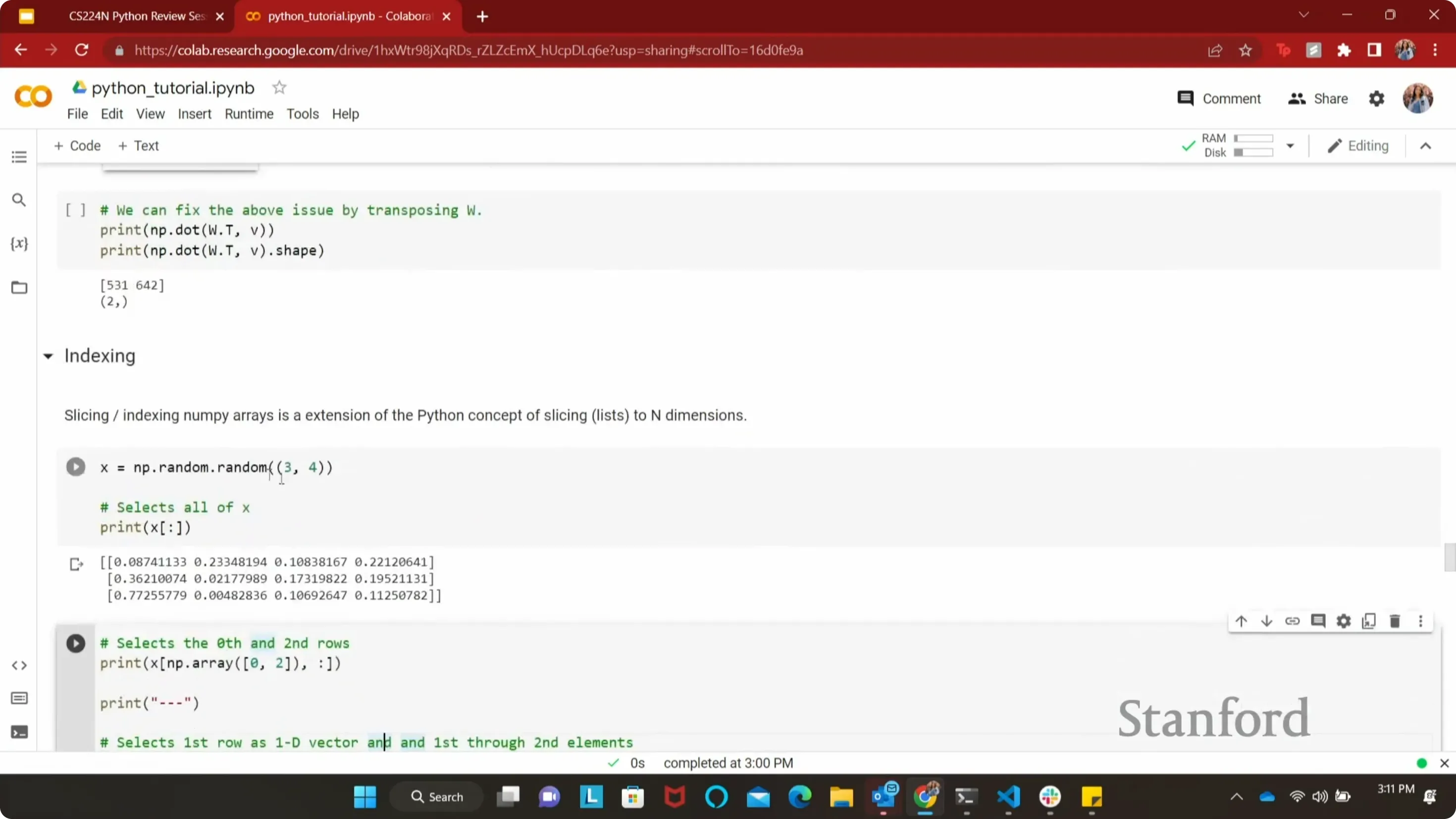
Task: Run the 'Selects the 0th and 2nd rows' cell
Action: coord(76,643)
